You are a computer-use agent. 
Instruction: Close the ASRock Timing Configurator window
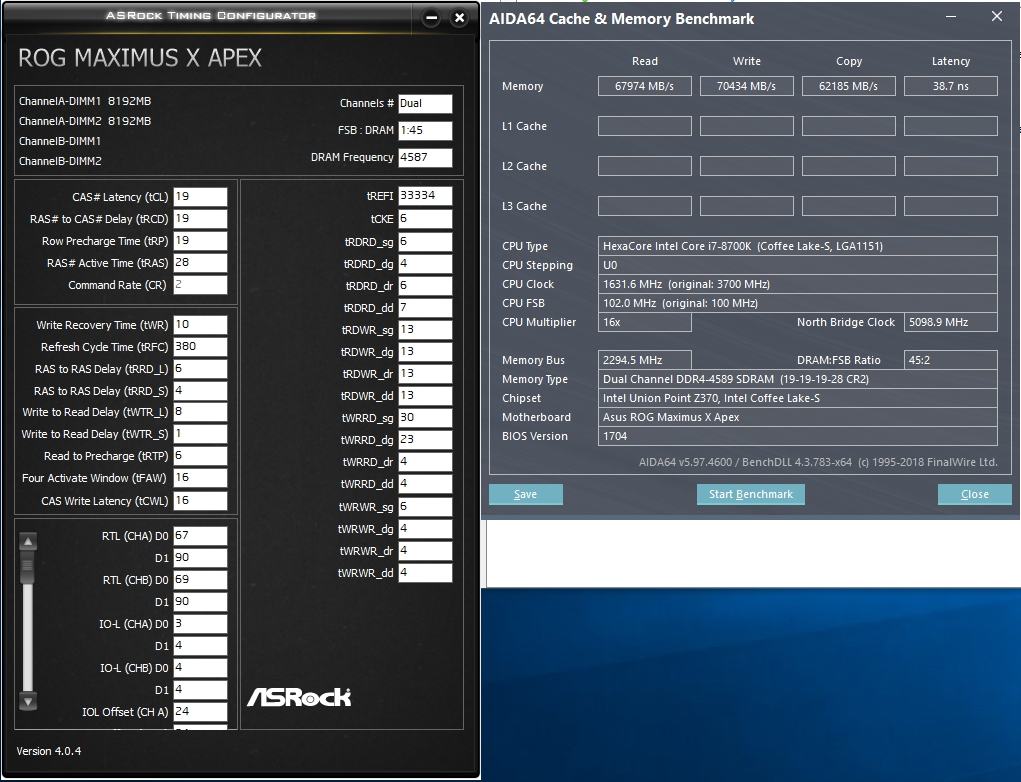459,18
